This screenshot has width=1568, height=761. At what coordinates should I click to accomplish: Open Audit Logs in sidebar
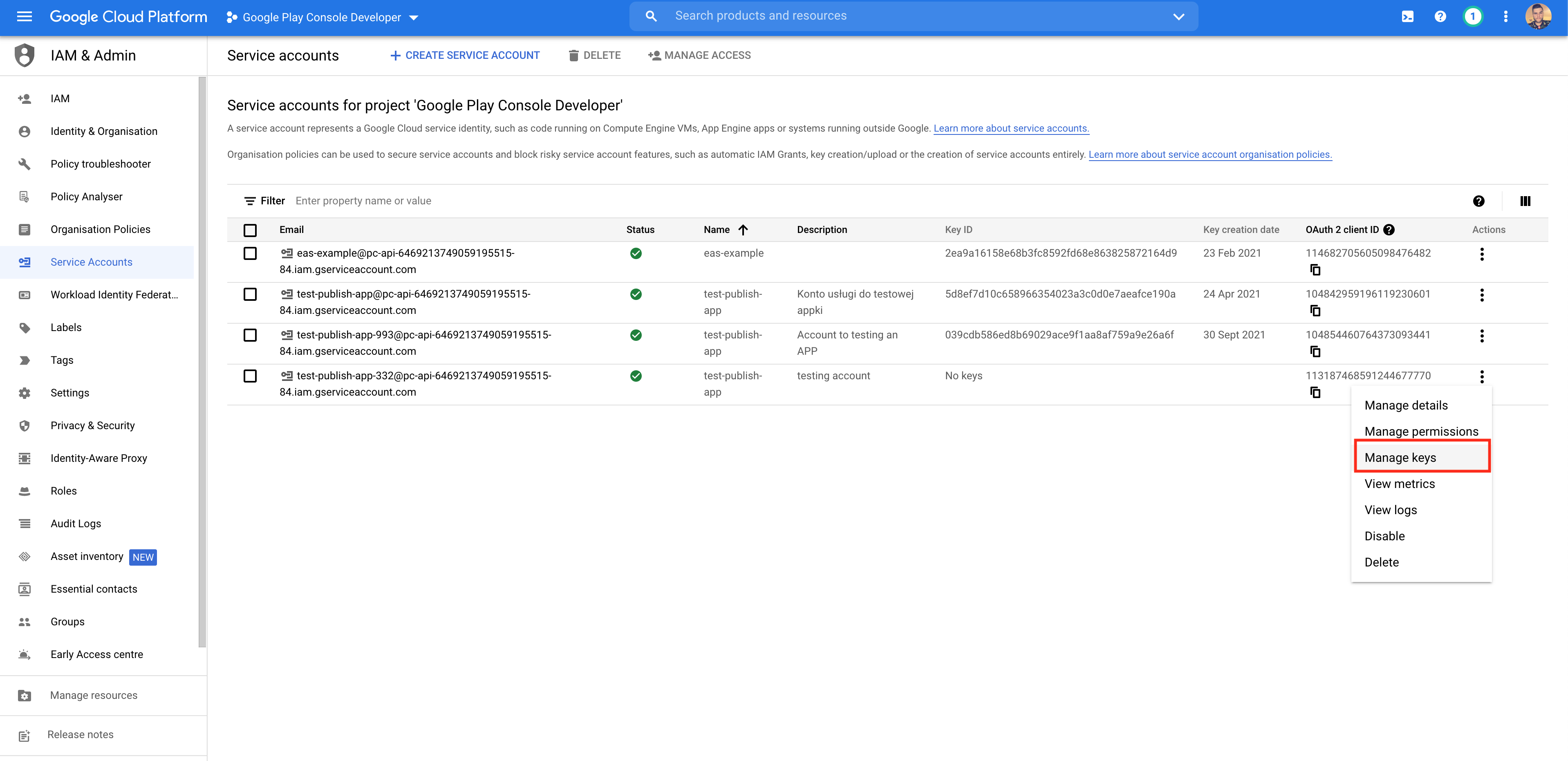[x=97, y=524]
